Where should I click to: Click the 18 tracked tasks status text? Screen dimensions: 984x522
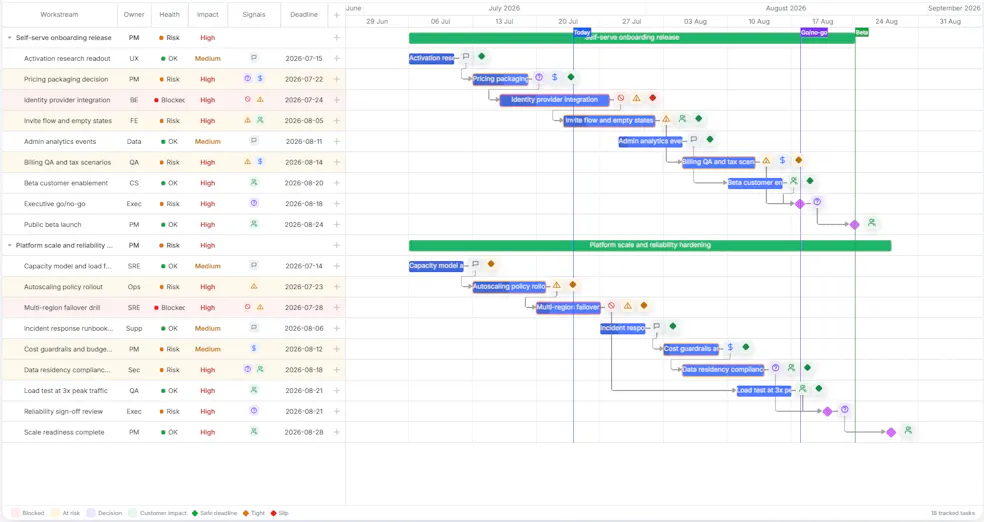pyautogui.click(x=953, y=513)
